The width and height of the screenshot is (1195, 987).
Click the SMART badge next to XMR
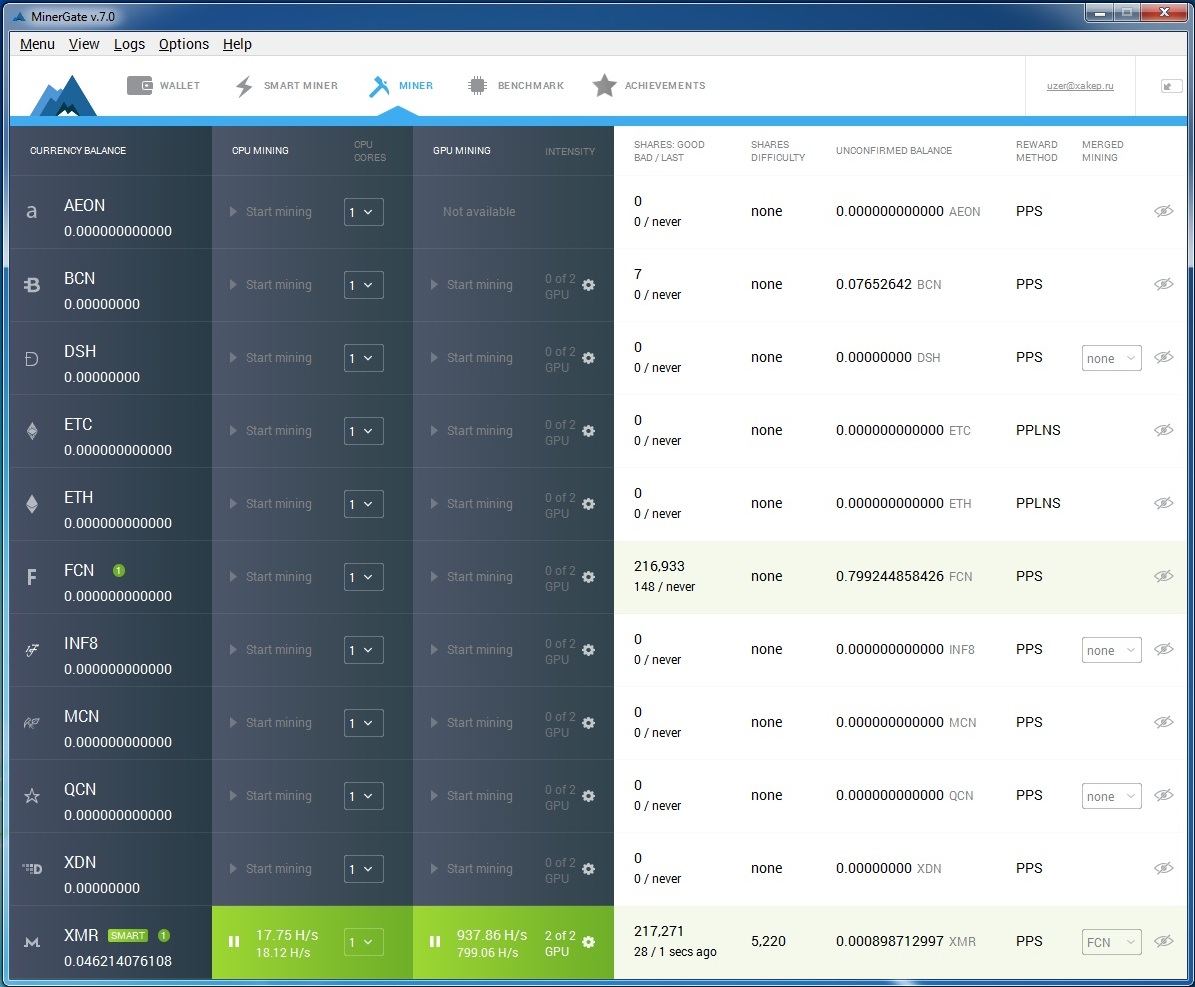click(126, 935)
